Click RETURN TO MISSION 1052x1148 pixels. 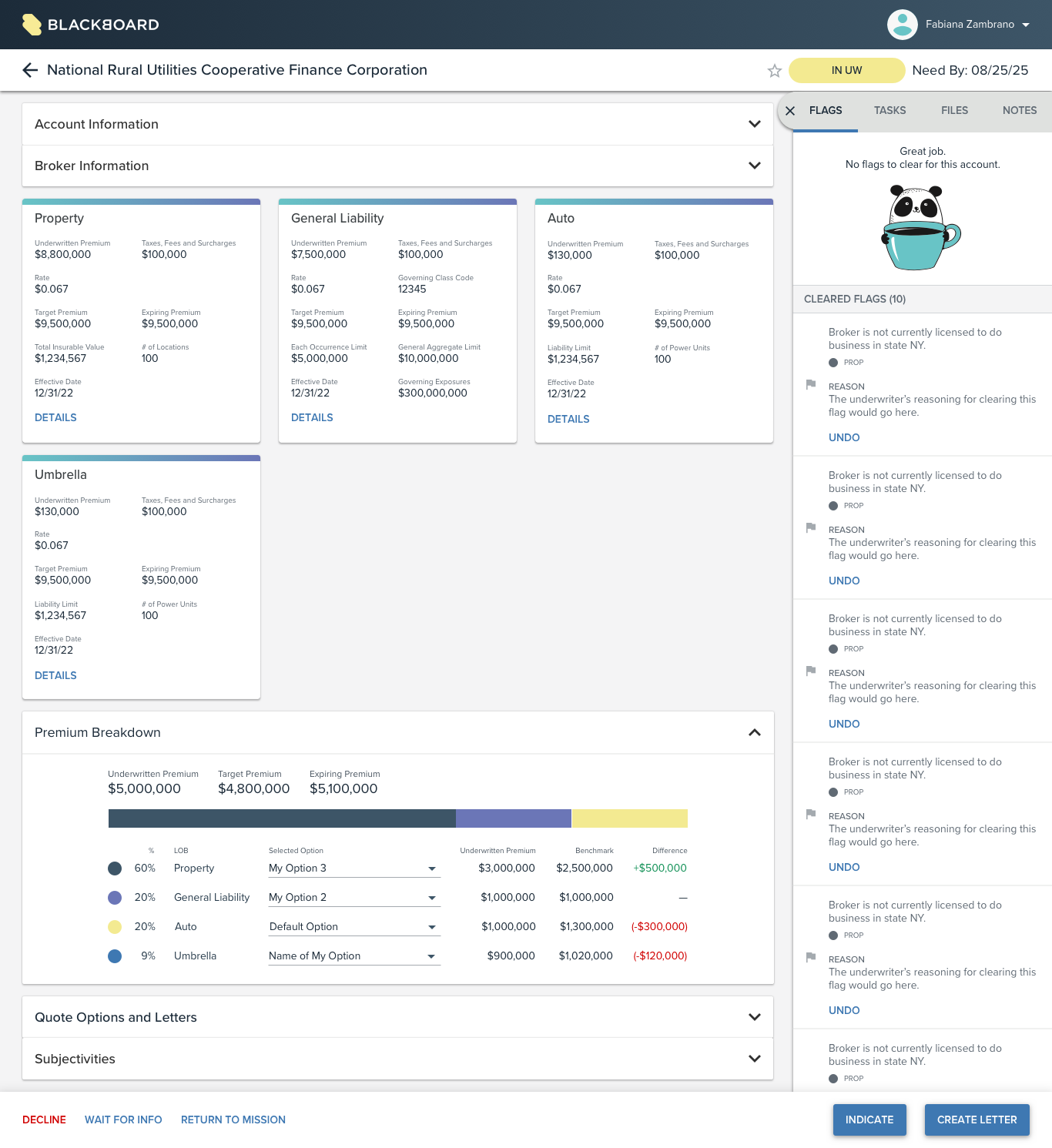click(233, 1120)
